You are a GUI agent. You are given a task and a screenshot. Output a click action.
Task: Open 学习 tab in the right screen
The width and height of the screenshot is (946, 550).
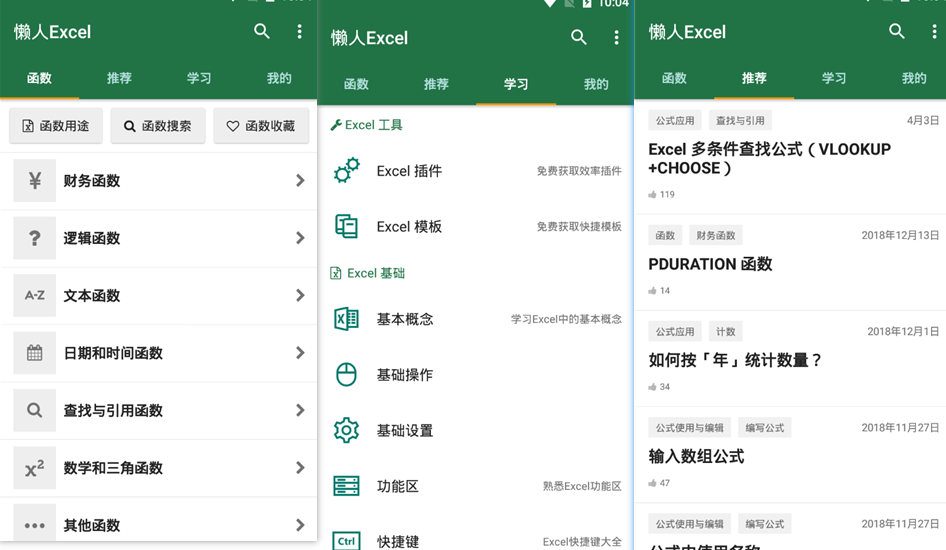click(834, 78)
